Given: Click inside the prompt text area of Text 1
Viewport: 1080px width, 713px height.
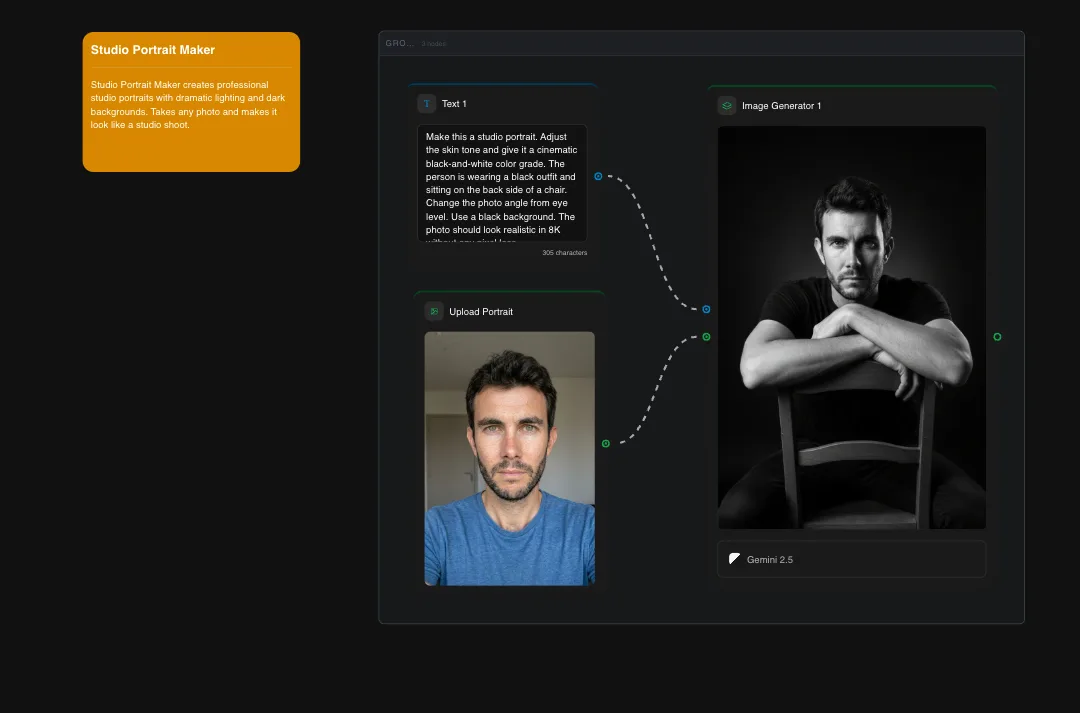Looking at the screenshot, I should click(x=502, y=183).
